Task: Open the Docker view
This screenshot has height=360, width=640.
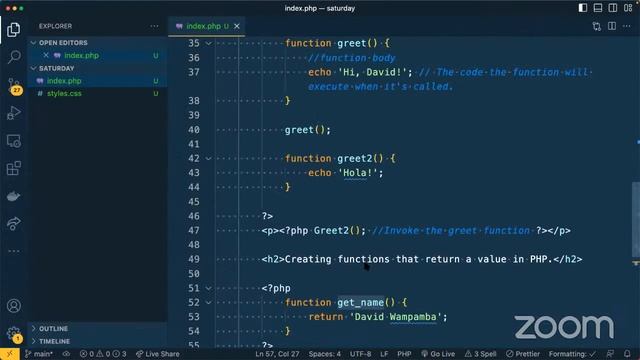Action: 13,196
